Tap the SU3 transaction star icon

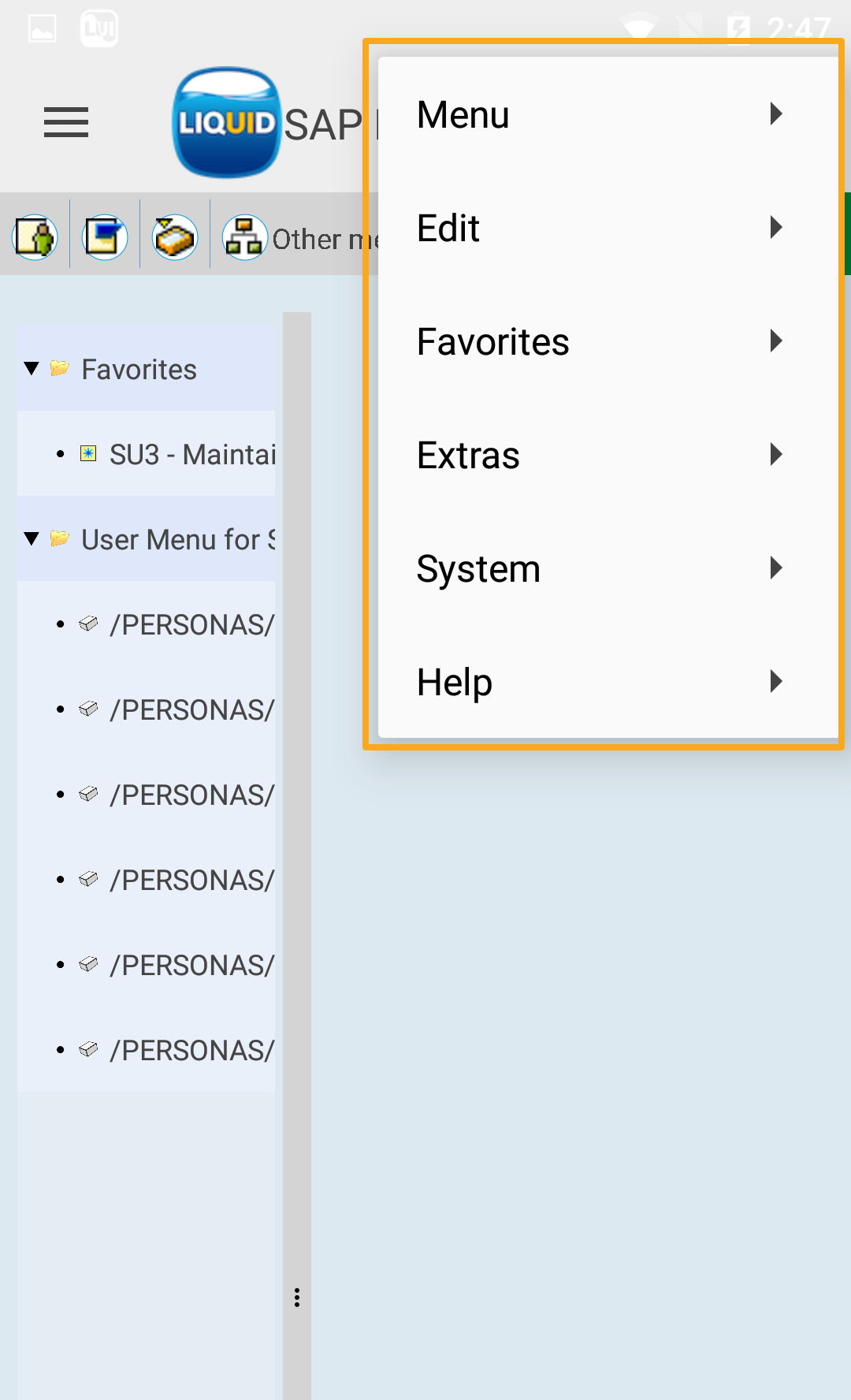click(x=88, y=453)
